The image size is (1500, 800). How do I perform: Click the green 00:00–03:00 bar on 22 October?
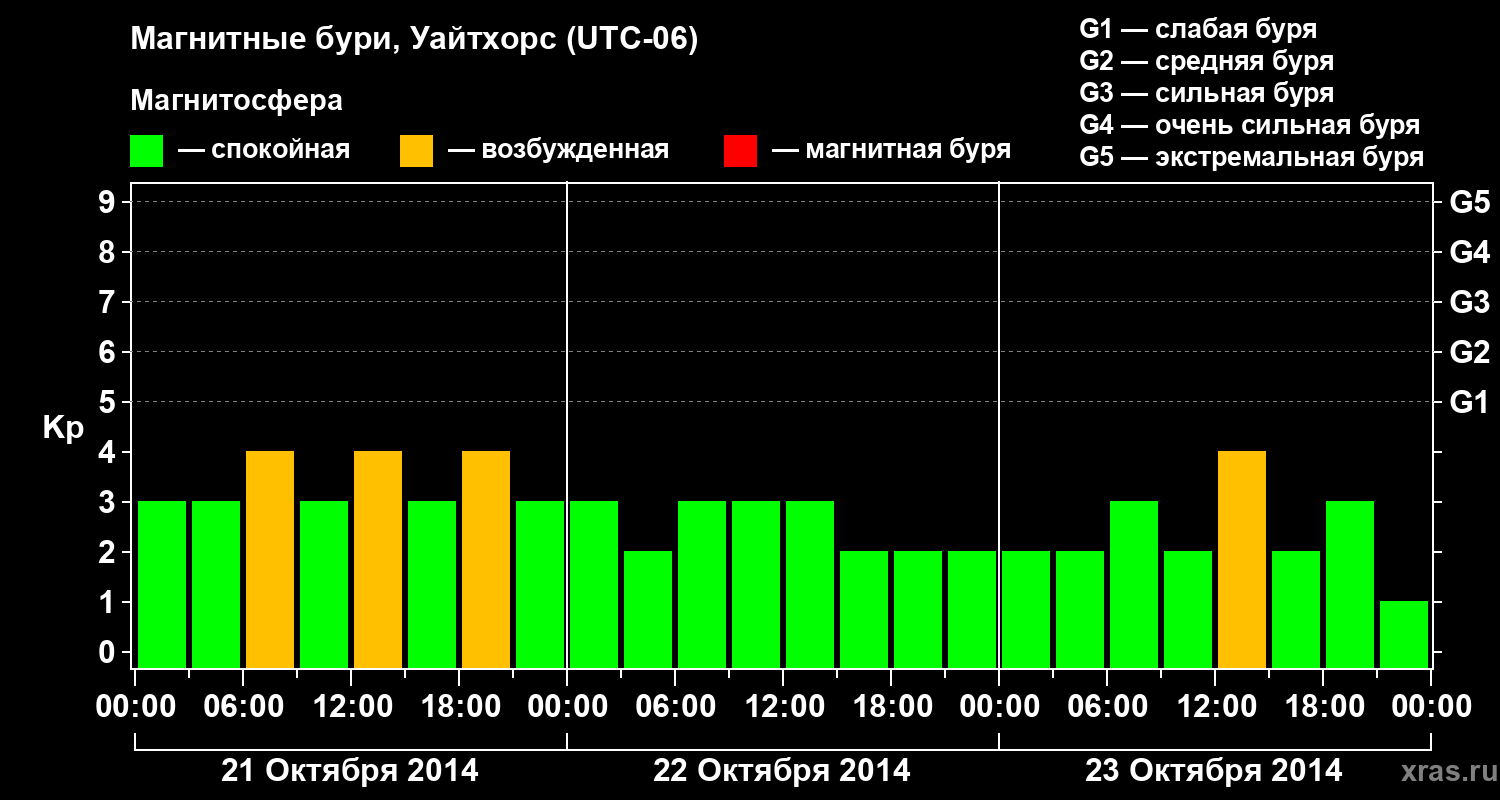pos(594,584)
